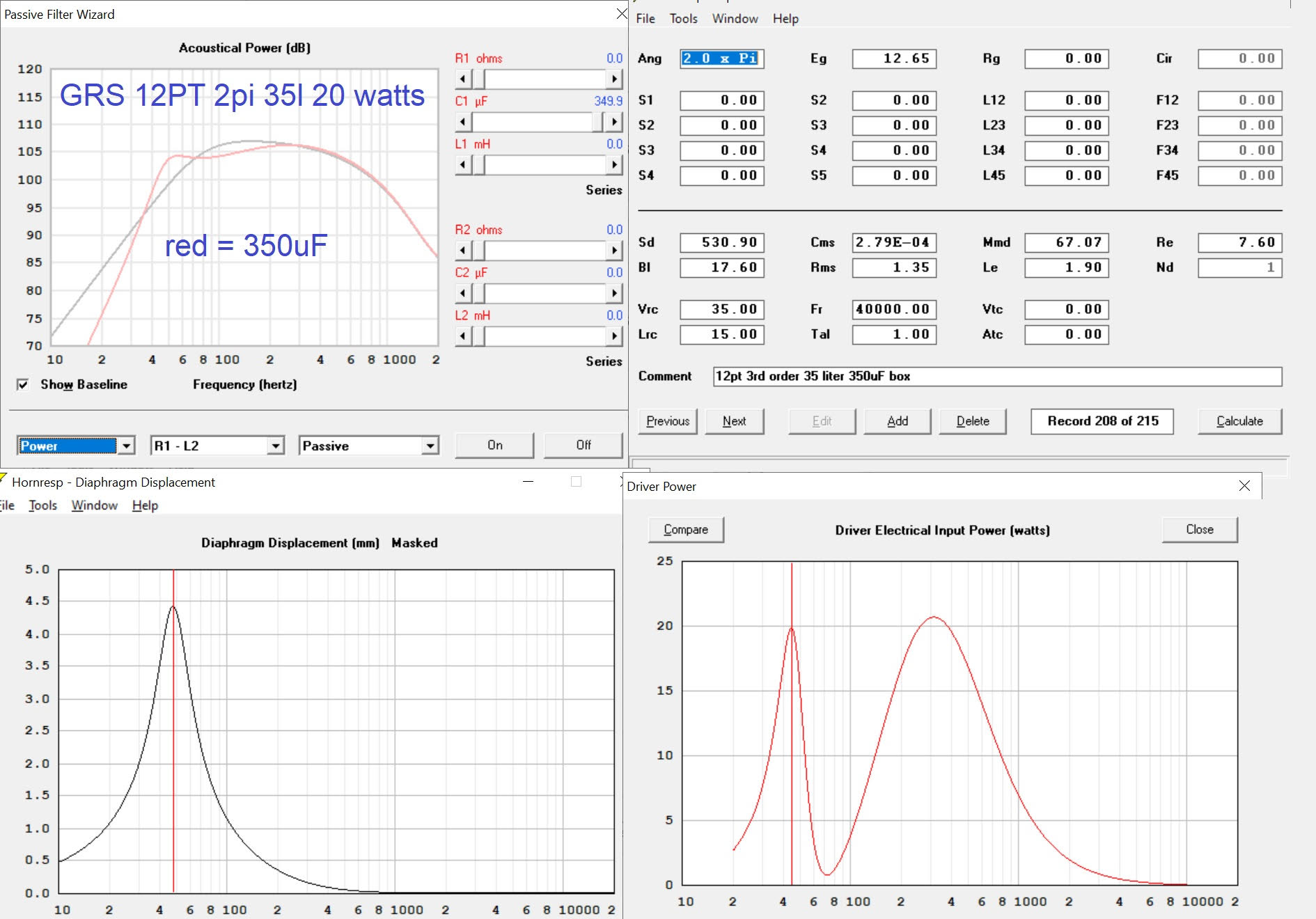Click the Tal field with 1.00
The image size is (1316, 919).
point(894,334)
